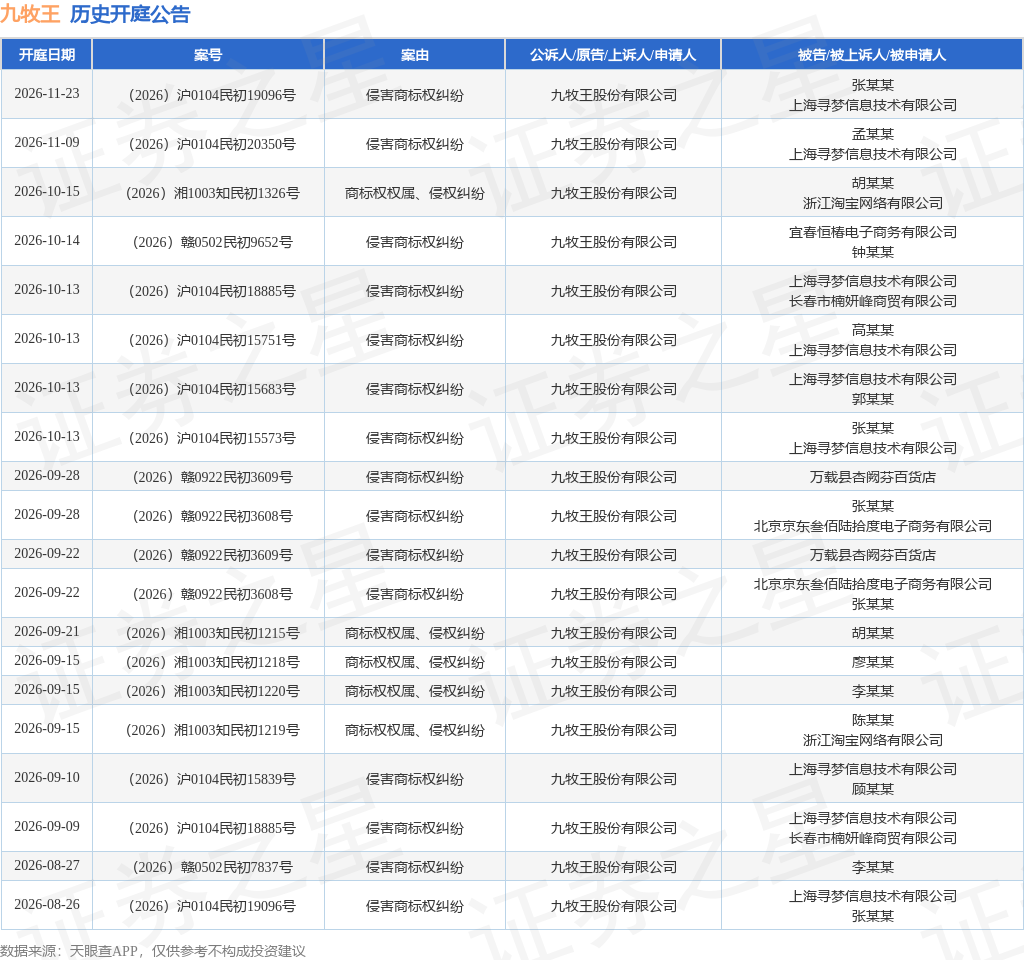Click the 数据来源 天眼查APP footer text
Viewport: 1024px width, 960px height.
point(153,951)
